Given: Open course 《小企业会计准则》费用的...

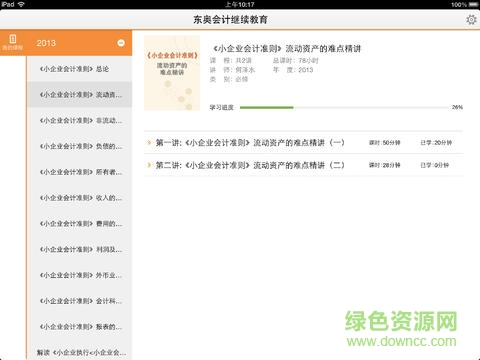Looking at the screenshot, I should (x=80, y=223).
